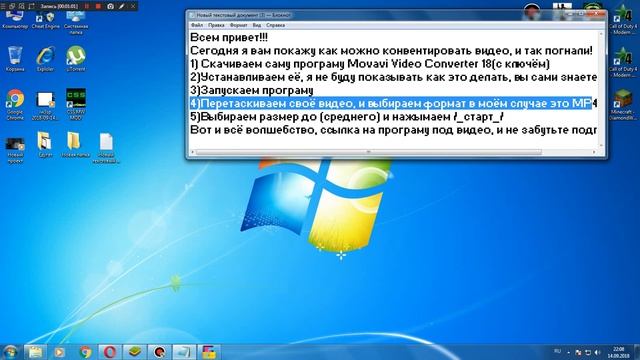Open Windows Media Player from taskbar
Viewport: 640px width, 360px height.
tap(60, 352)
